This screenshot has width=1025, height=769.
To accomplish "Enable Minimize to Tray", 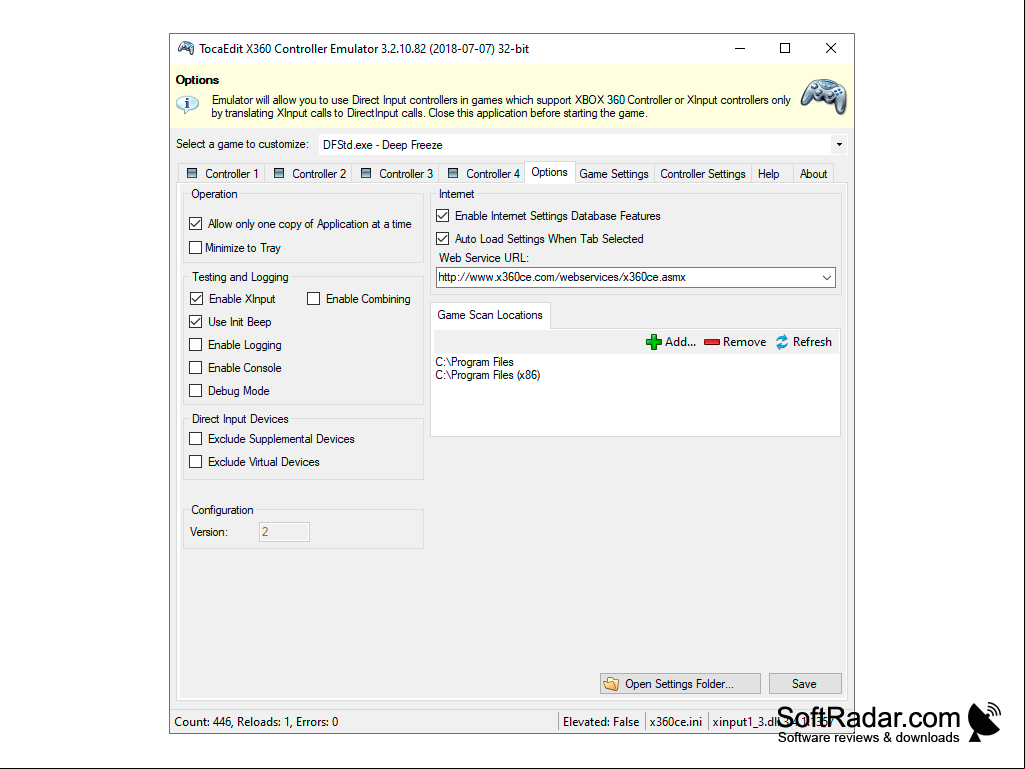I will point(195,248).
